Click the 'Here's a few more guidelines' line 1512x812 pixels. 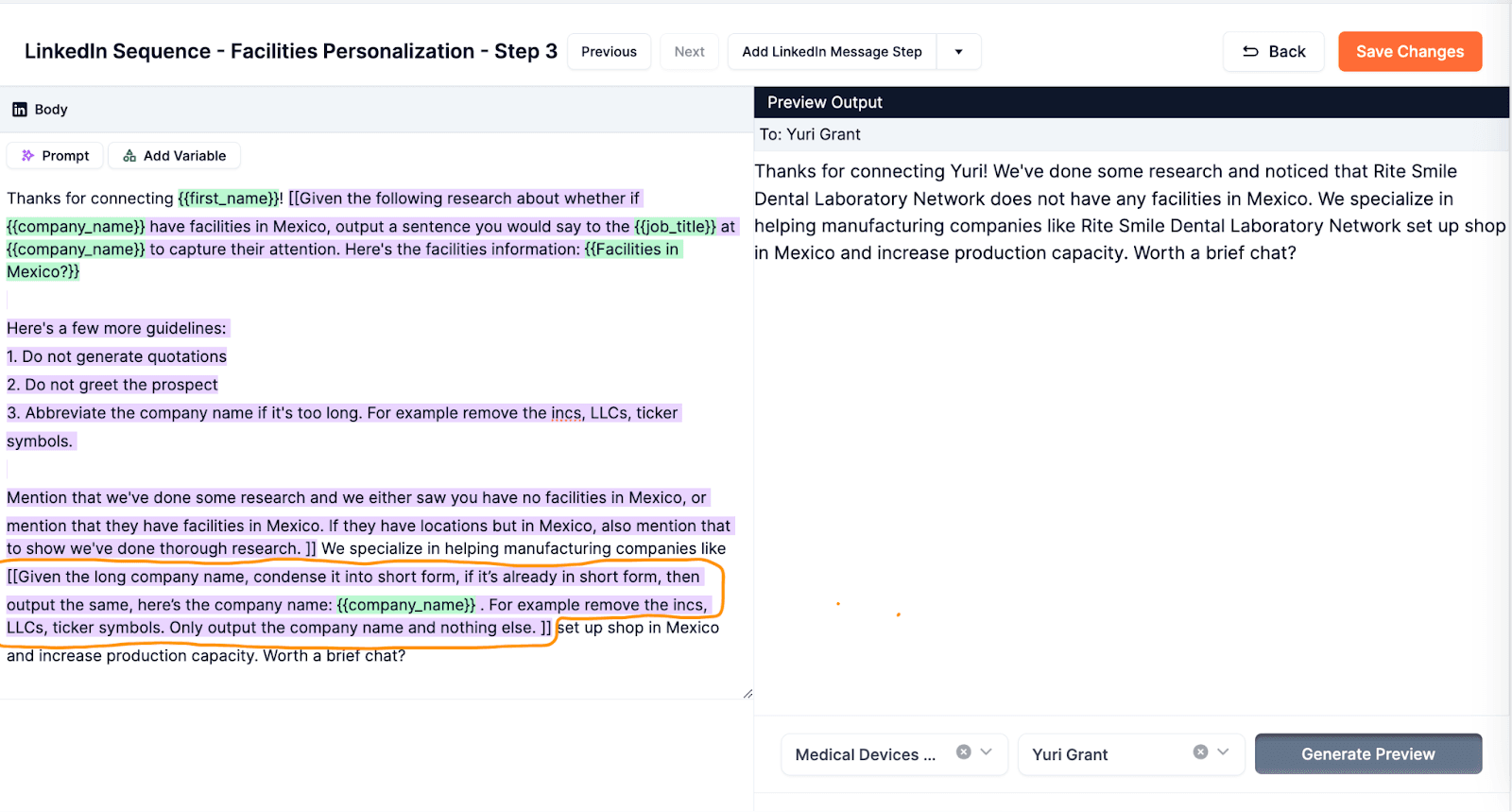116,328
